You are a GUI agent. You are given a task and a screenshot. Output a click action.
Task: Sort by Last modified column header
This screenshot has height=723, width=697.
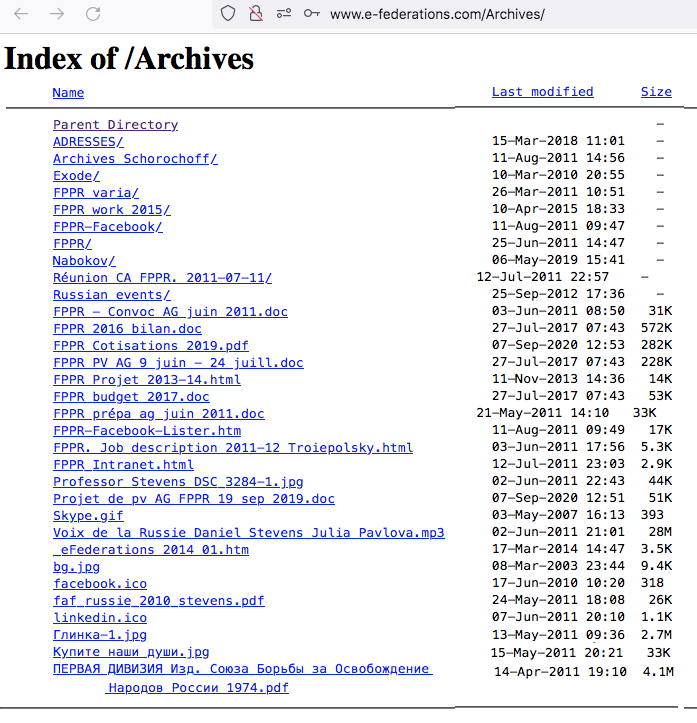tap(542, 92)
